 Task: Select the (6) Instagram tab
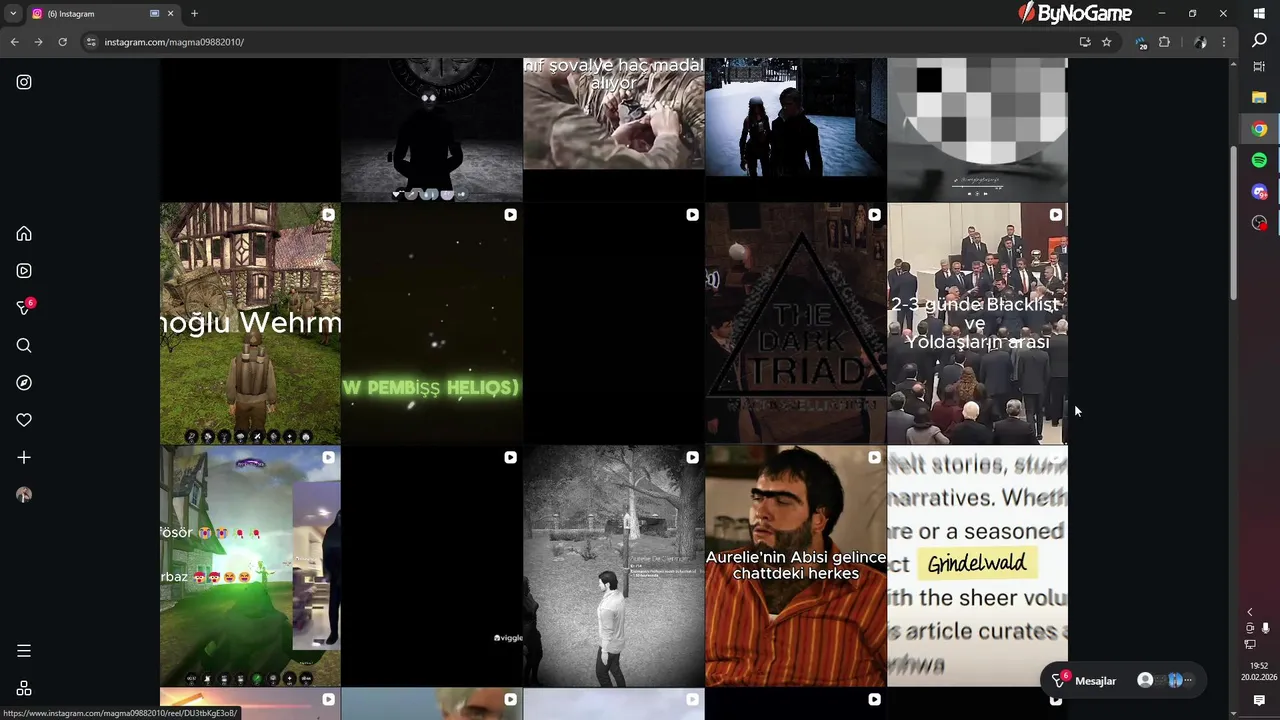point(103,14)
